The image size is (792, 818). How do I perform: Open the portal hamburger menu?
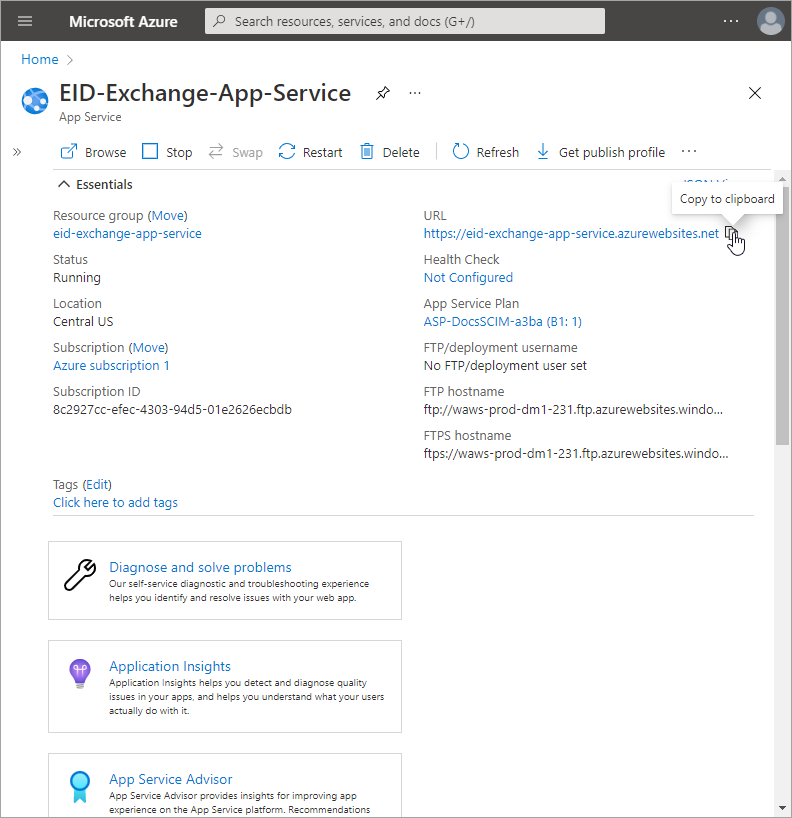coord(25,21)
